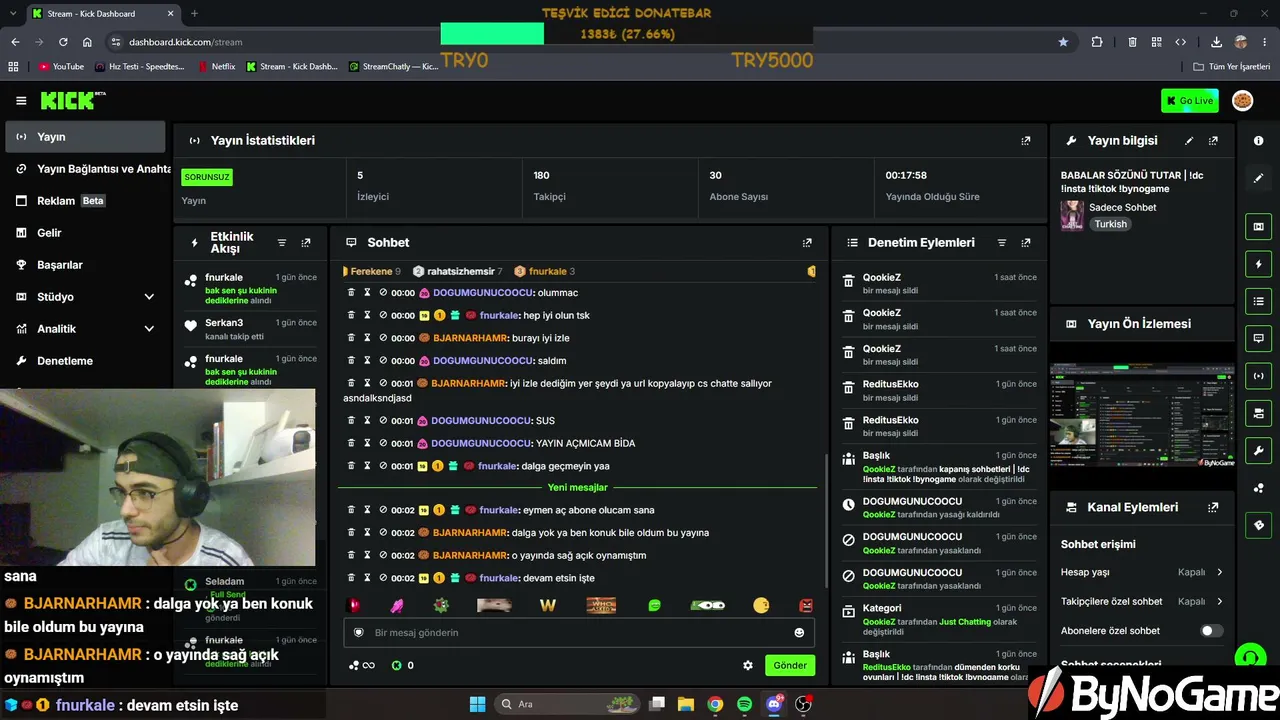Viewport: 1280px width, 720px height.
Task: Timeout user on 'o yayında sağ açık oynamıştım' message
Action: click(x=367, y=555)
